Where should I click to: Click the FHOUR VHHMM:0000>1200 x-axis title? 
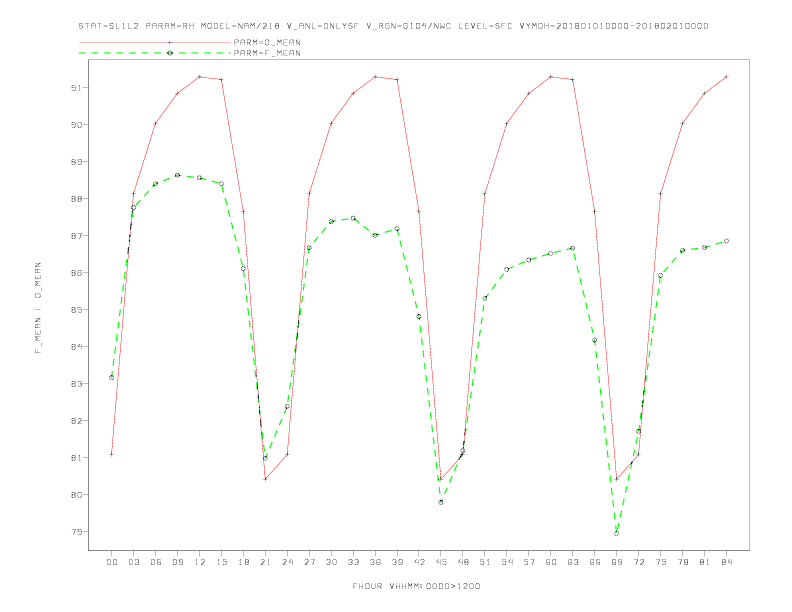[x=416, y=586]
